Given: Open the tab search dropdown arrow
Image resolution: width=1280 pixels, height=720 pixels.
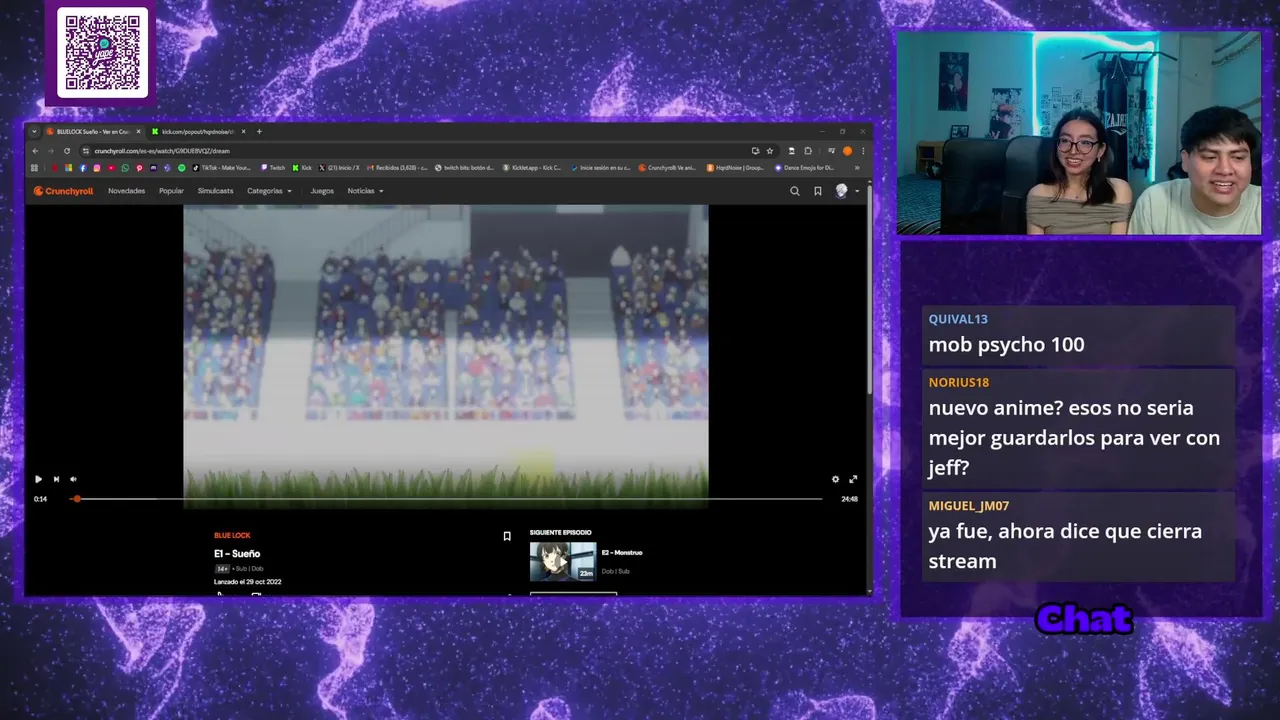Looking at the screenshot, I should point(34,131).
